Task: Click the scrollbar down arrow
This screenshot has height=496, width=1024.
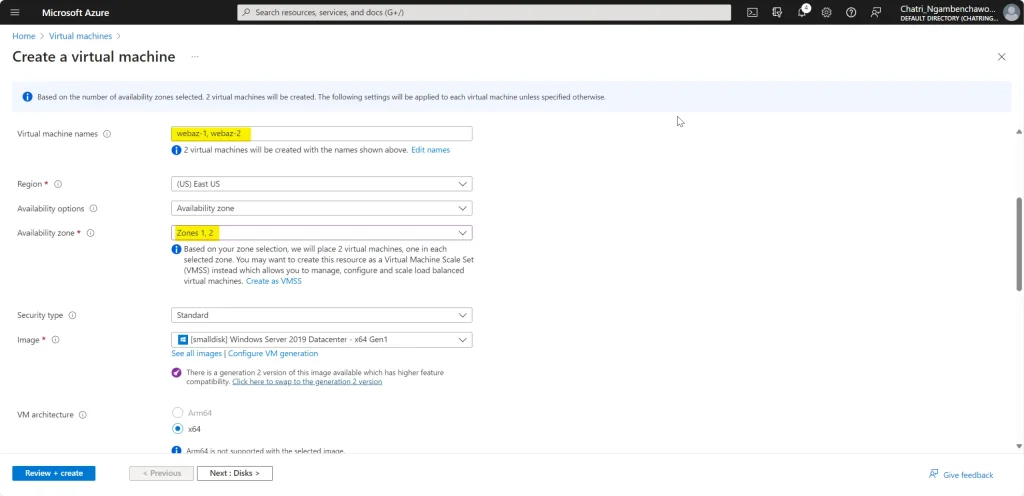Action: pyautogui.click(x=1019, y=446)
